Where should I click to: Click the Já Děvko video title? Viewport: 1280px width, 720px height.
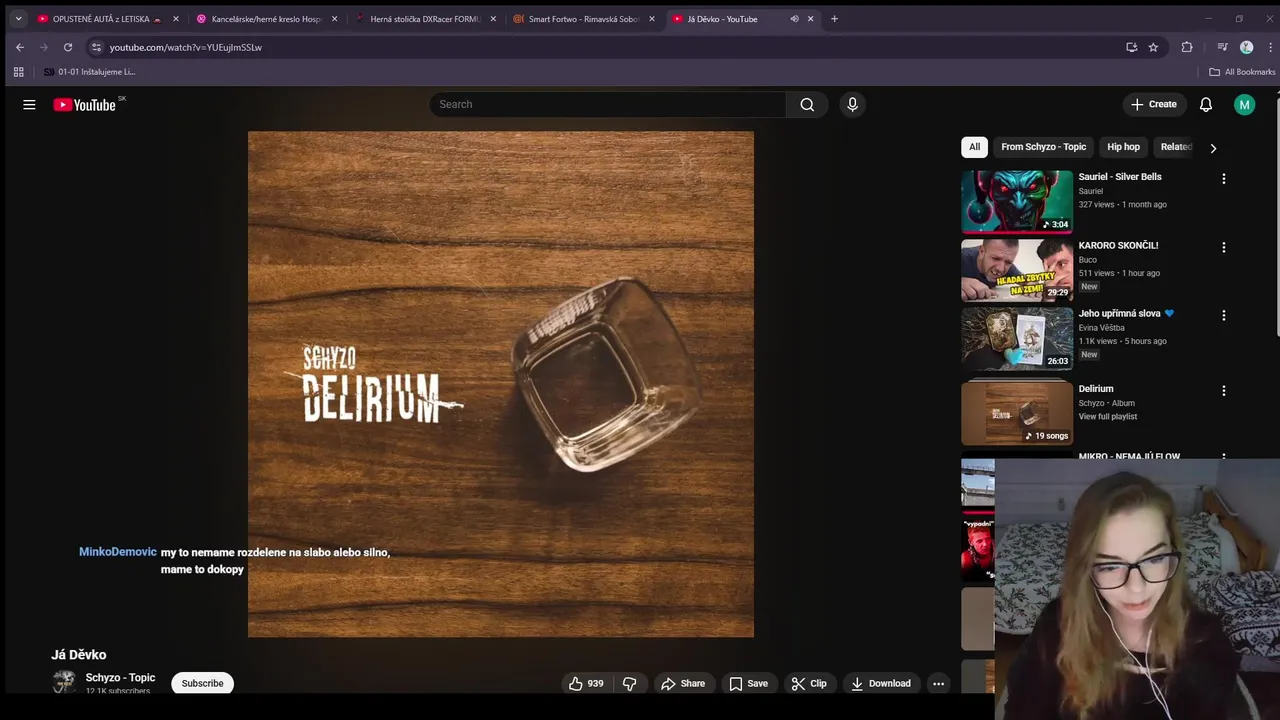pos(79,655)
